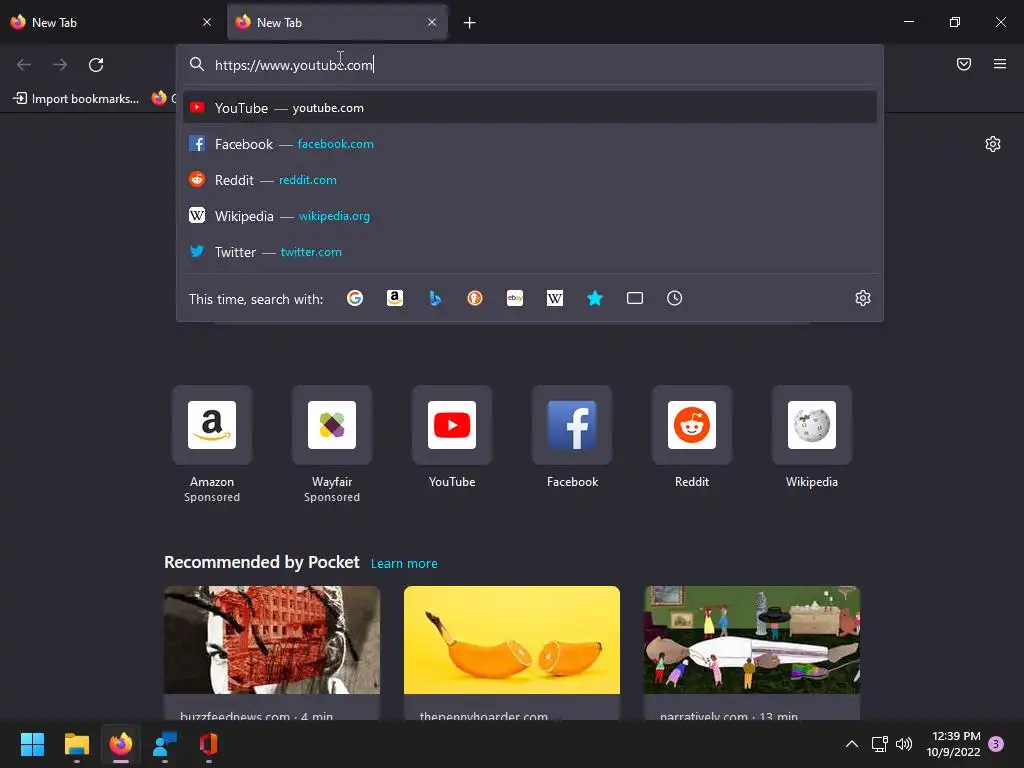Choose Facebook — facebook.com suggestion
Screen dimensions: 1024x768
click(530, 144)
